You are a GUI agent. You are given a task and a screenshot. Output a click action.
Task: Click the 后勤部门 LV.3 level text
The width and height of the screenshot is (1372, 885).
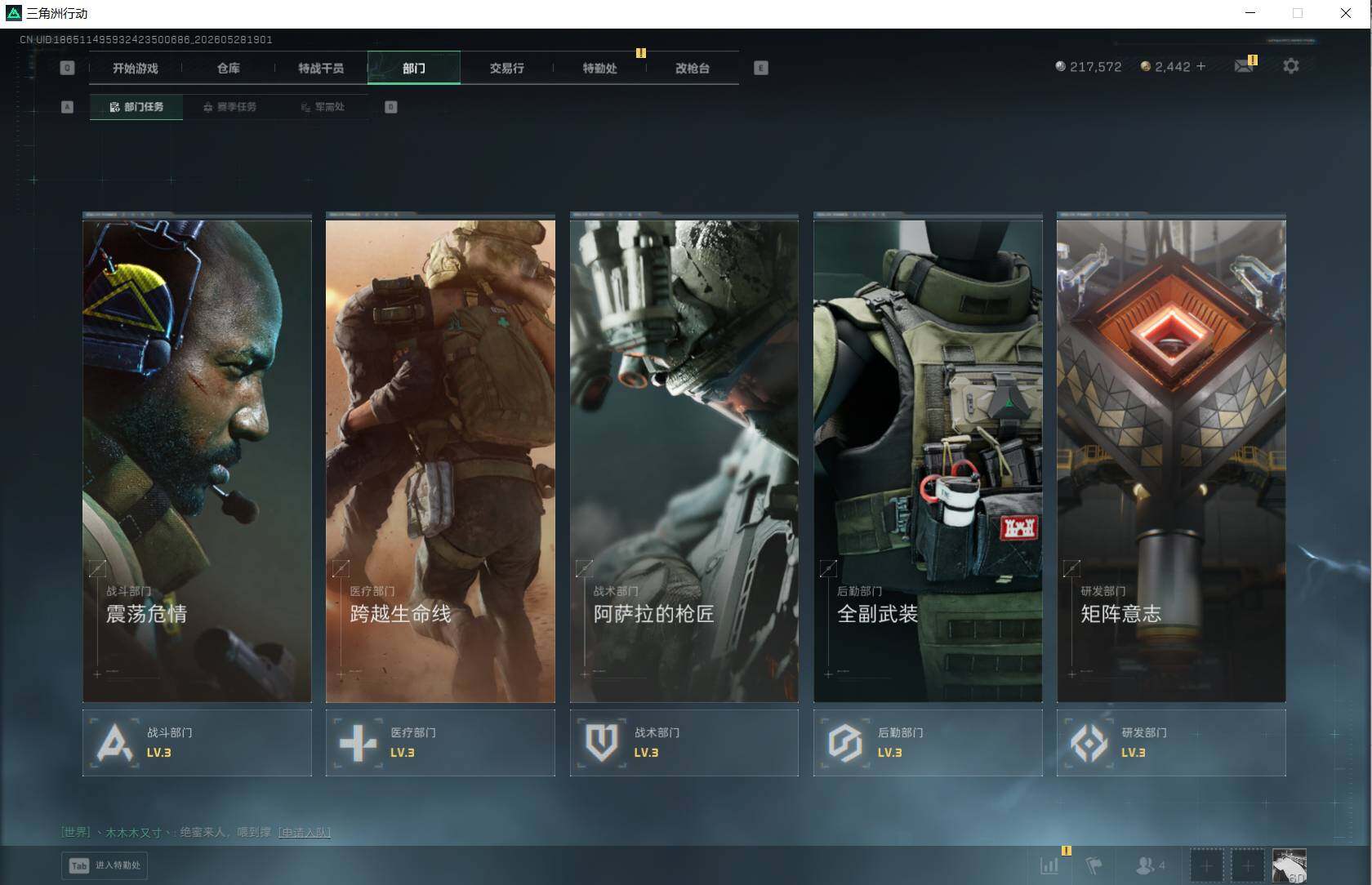point(889,753)
